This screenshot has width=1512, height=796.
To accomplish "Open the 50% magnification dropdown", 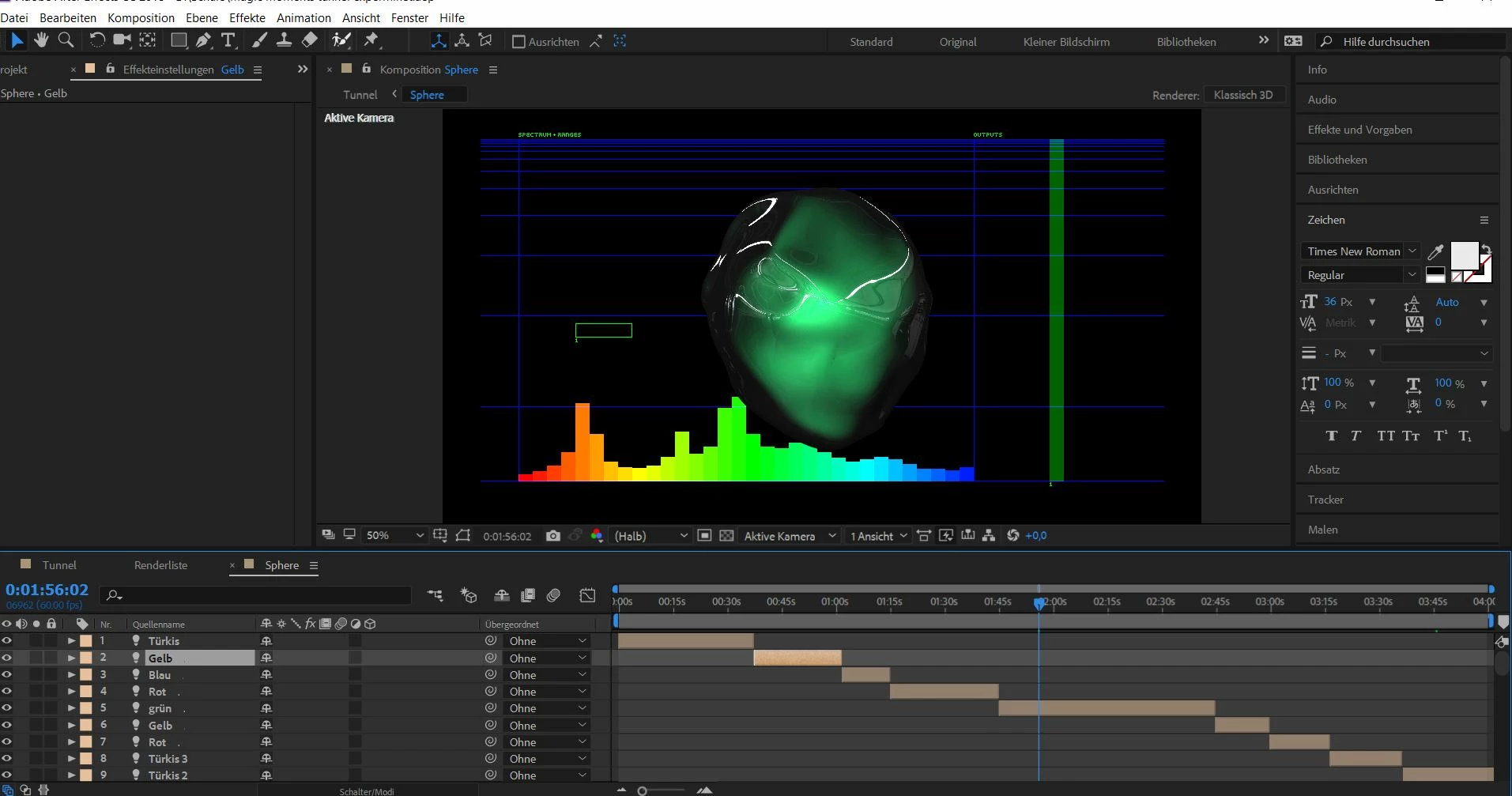I will (394, 536).
